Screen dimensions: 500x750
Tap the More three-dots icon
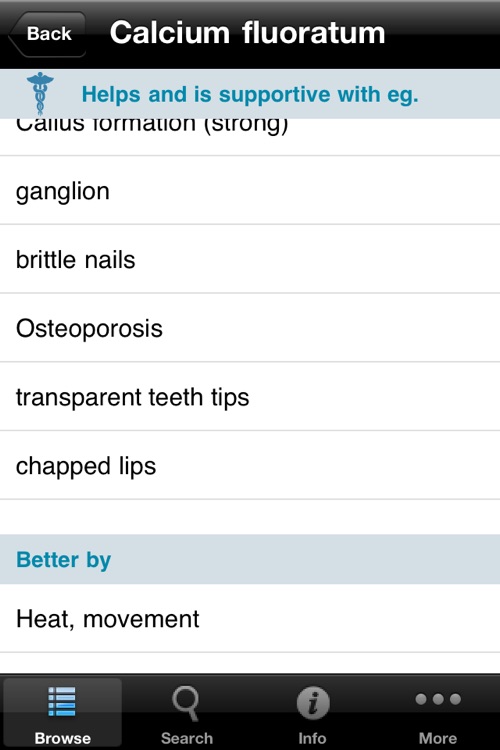(x=438, y=699)
